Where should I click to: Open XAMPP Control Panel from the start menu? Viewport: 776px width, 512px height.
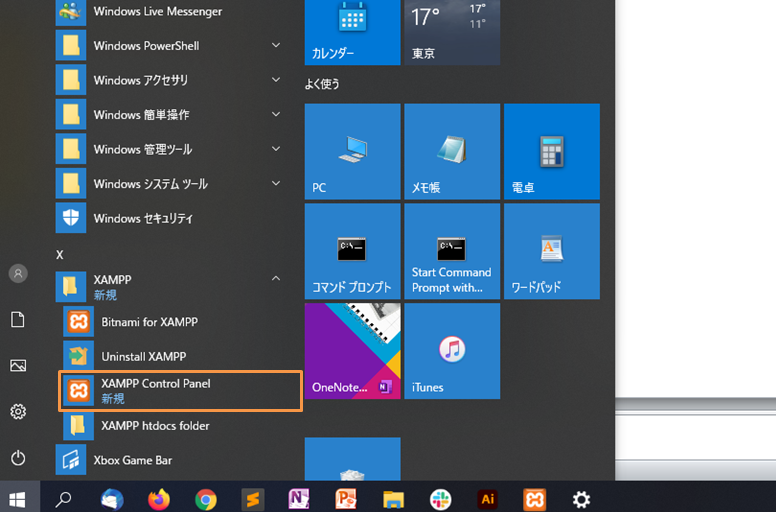180,391
